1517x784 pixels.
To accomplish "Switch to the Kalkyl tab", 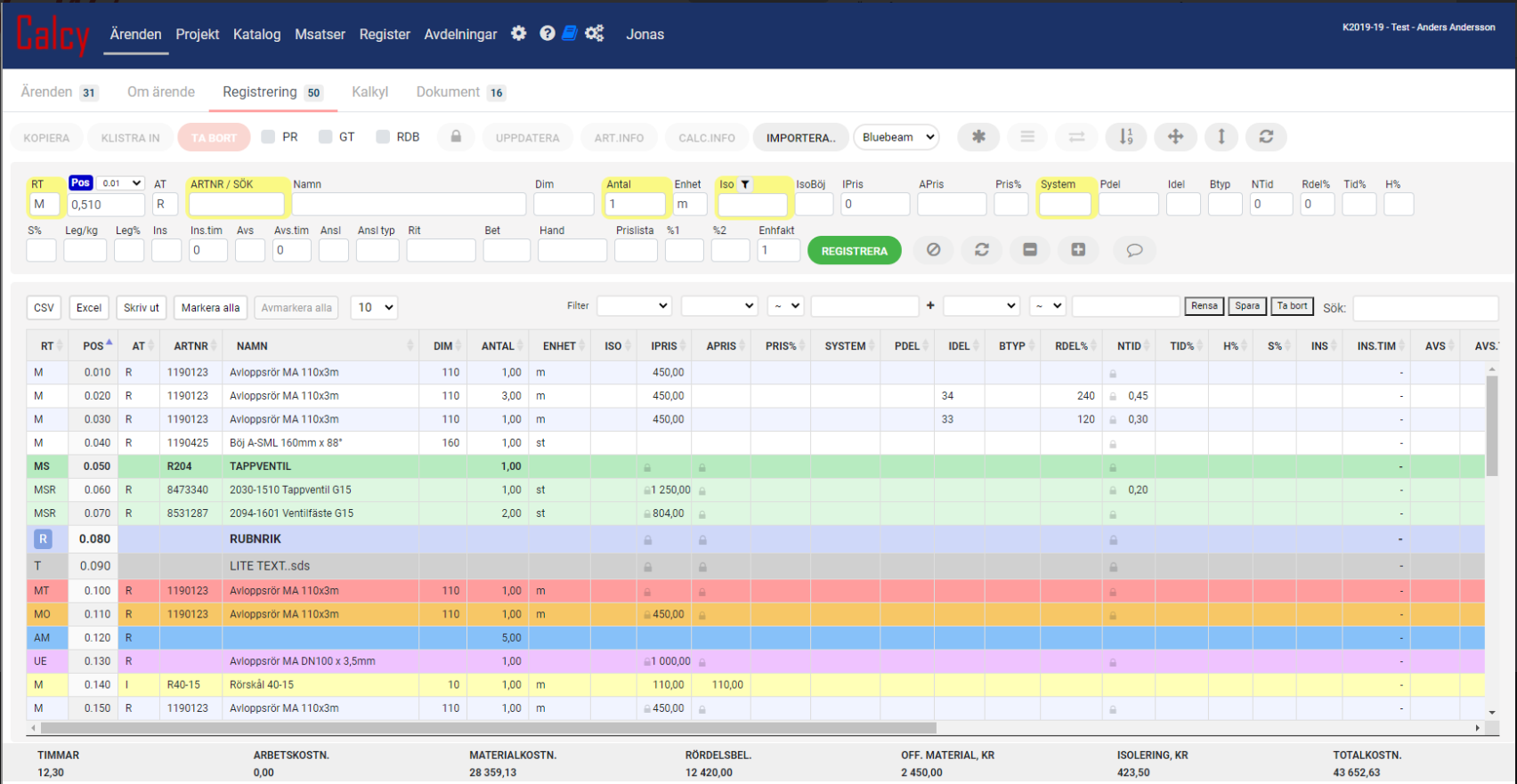I will (369, 93).
